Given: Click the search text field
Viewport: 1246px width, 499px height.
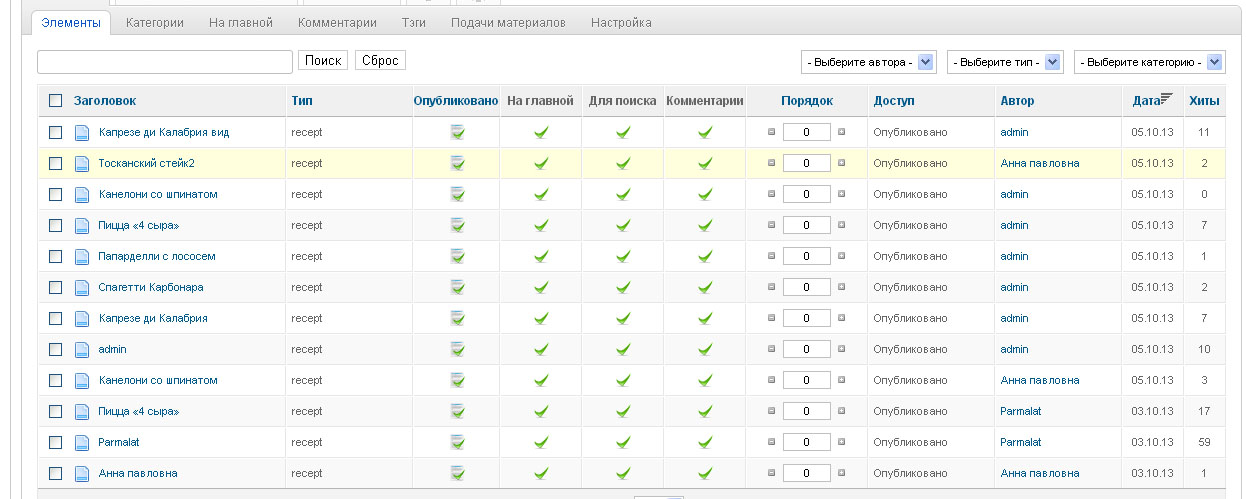Looking at the screenshot, I should (165, 62).
